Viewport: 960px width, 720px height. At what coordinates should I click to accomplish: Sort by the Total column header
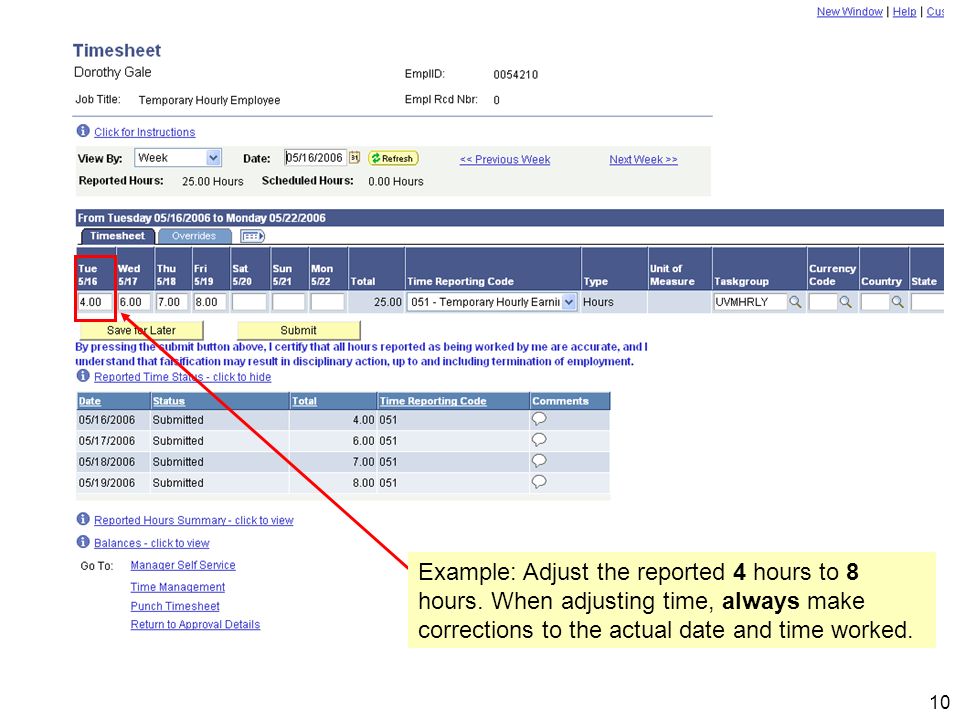(x=304, y=401)
